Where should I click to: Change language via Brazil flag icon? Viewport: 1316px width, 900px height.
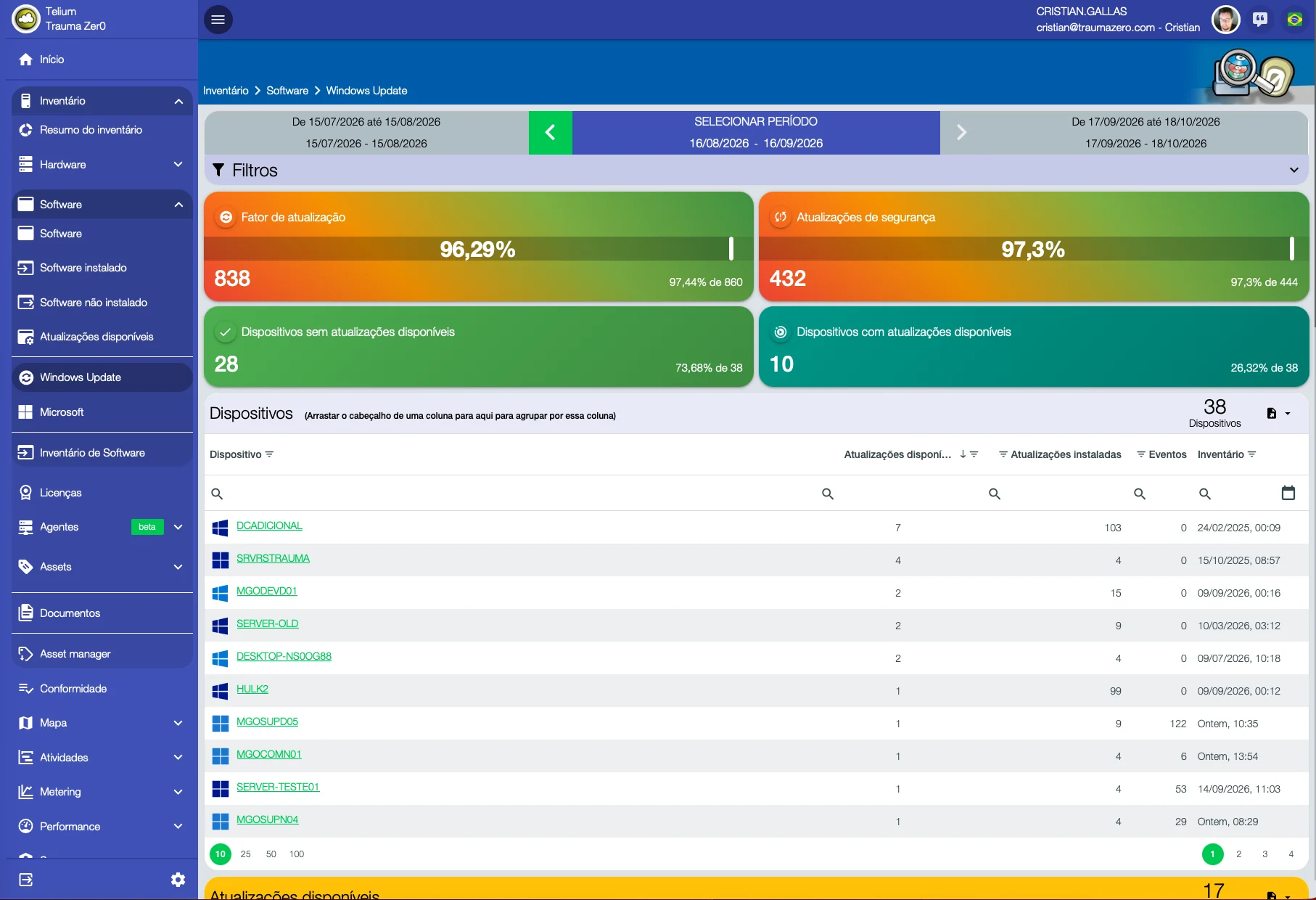[x=1295, y=20]
